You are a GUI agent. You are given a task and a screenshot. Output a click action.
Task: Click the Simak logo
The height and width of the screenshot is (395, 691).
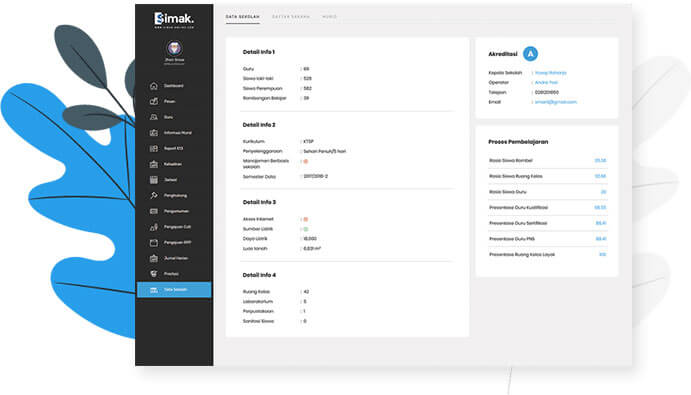point(174,19)
